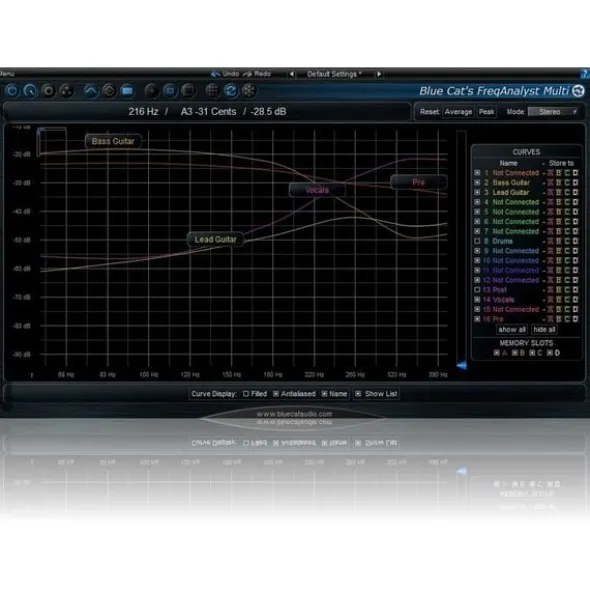Toggle visibility of 16 Pre curve

tap(477, 319)
